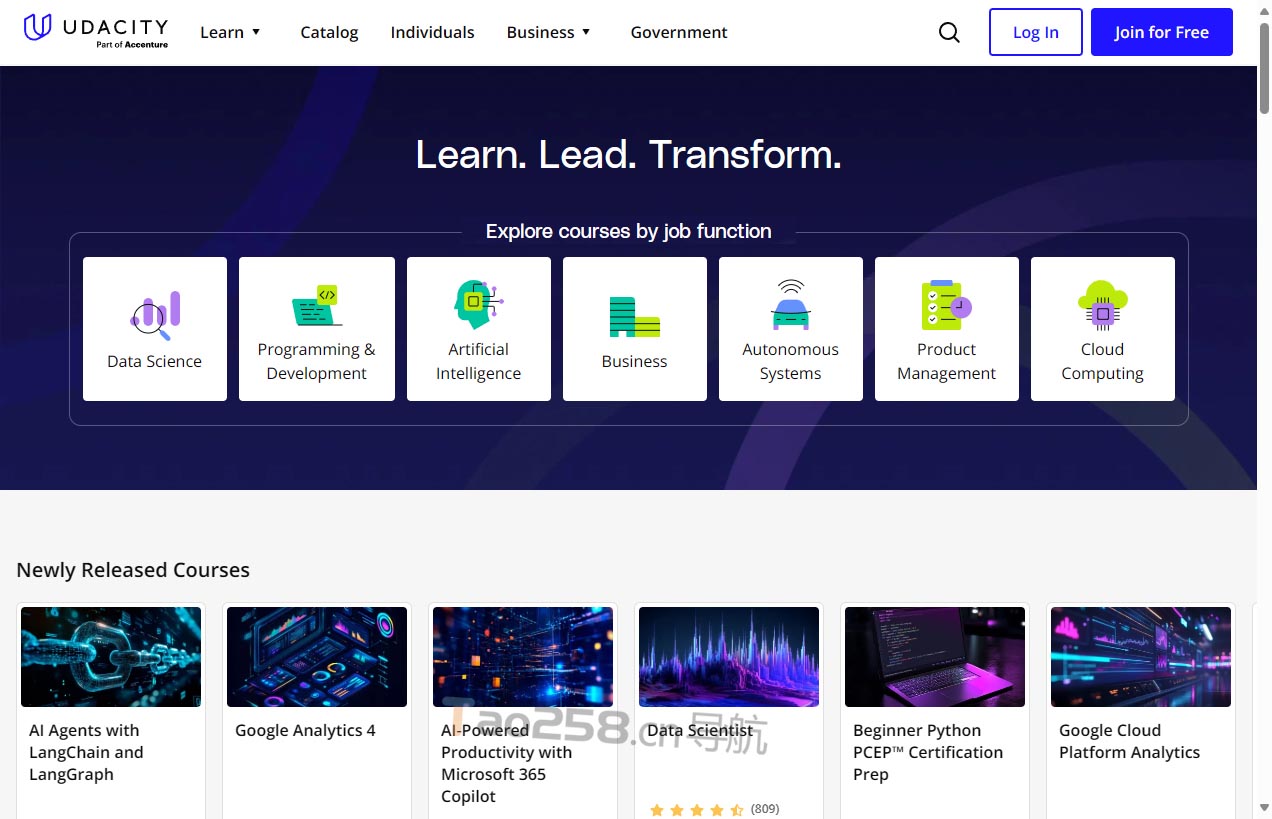This screenshot has height=819, width=1272.
Task: Select the Cloud Computing label
Action: tap(1103, 361)
